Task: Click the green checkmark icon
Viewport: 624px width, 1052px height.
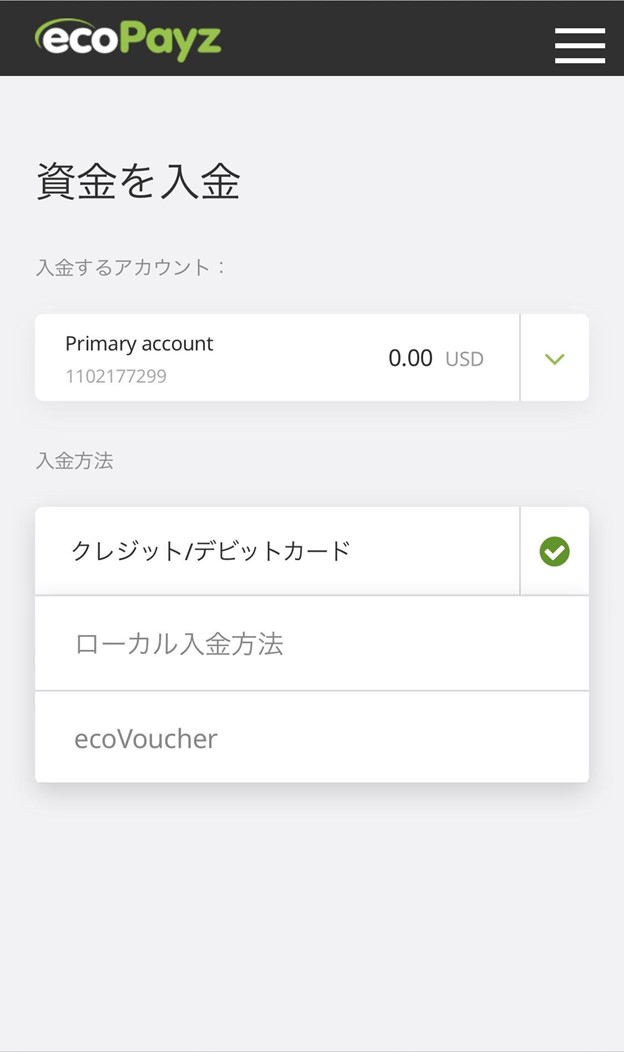Action: 554,551
